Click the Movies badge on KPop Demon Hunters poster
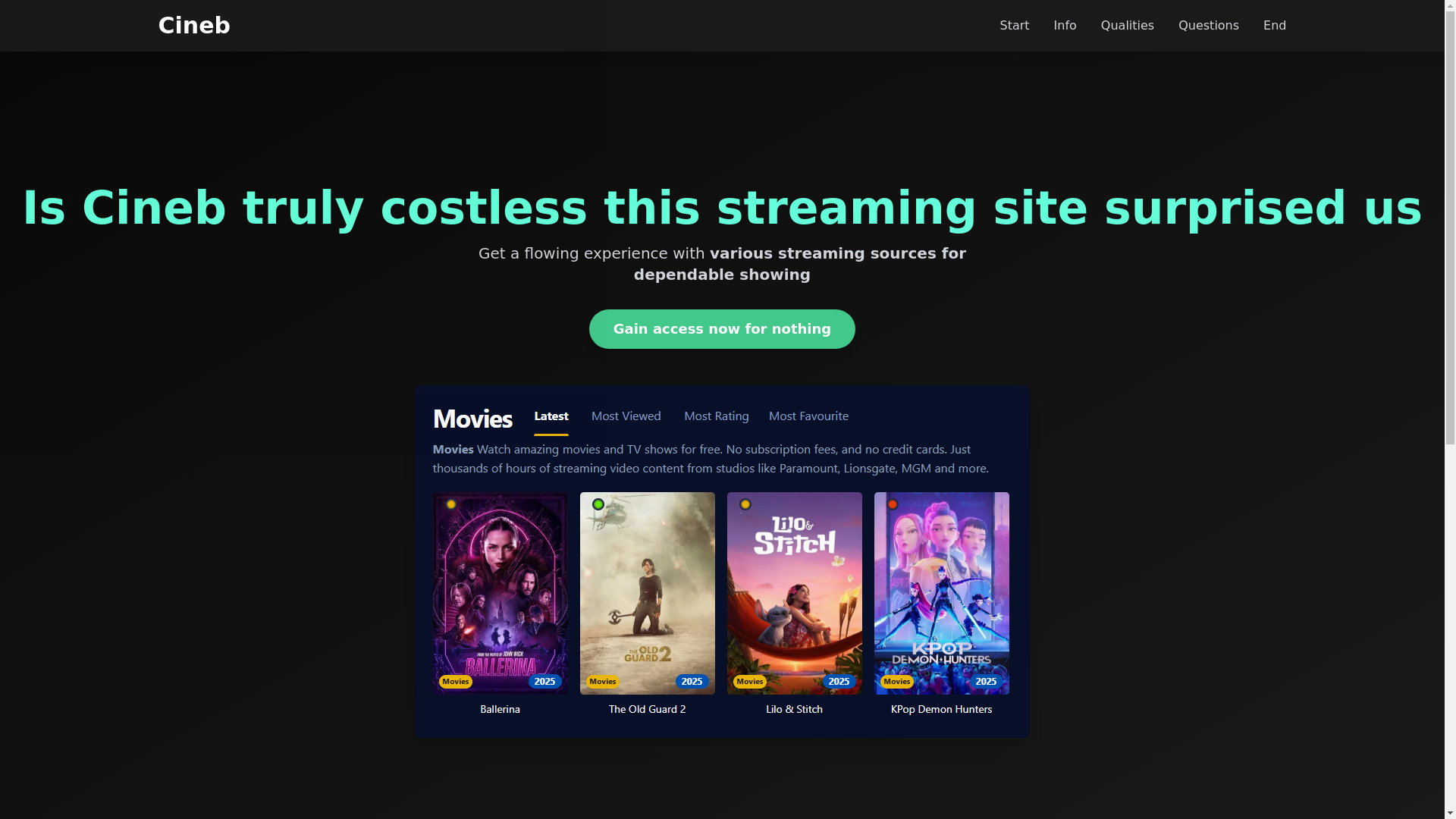Screen dimensions: 1456x819 tap(897, 682)
